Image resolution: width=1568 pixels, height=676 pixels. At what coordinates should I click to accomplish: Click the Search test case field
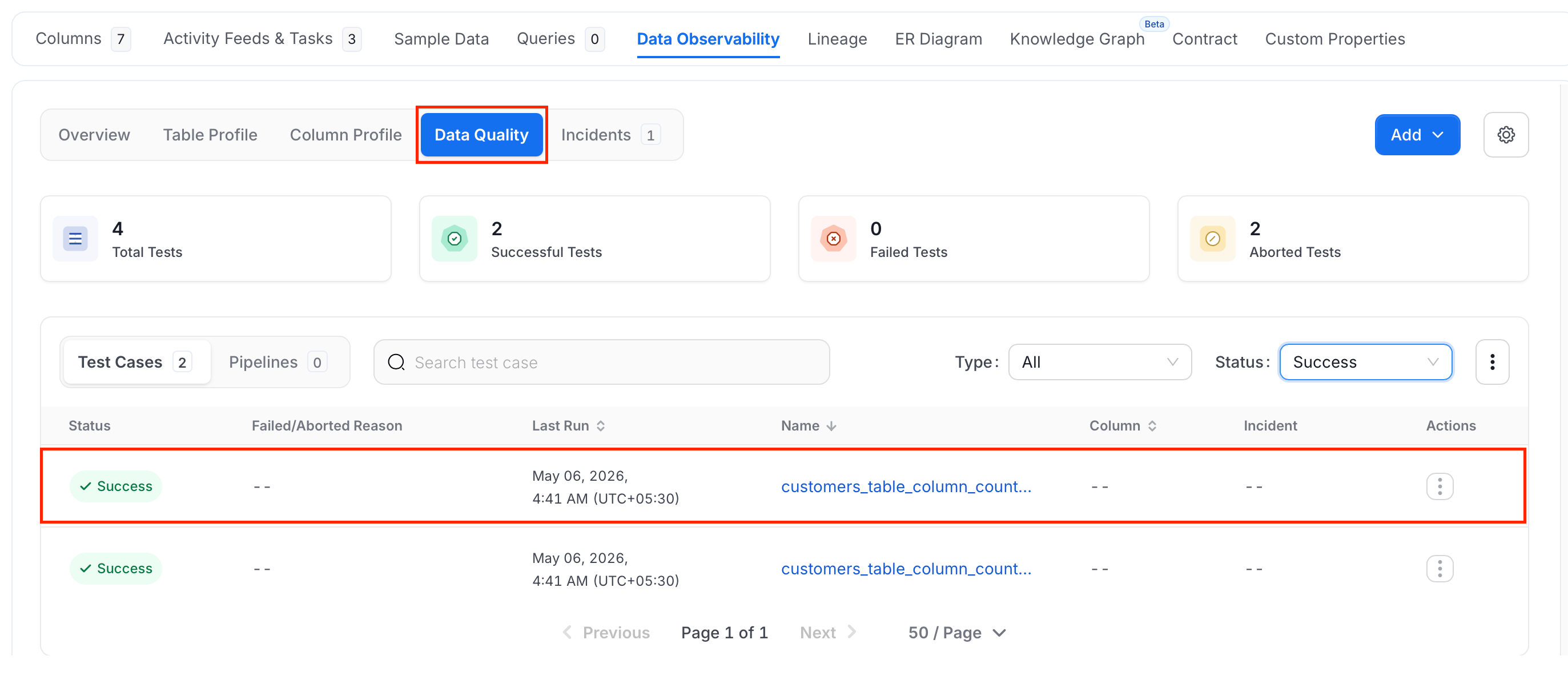[601, 362]
